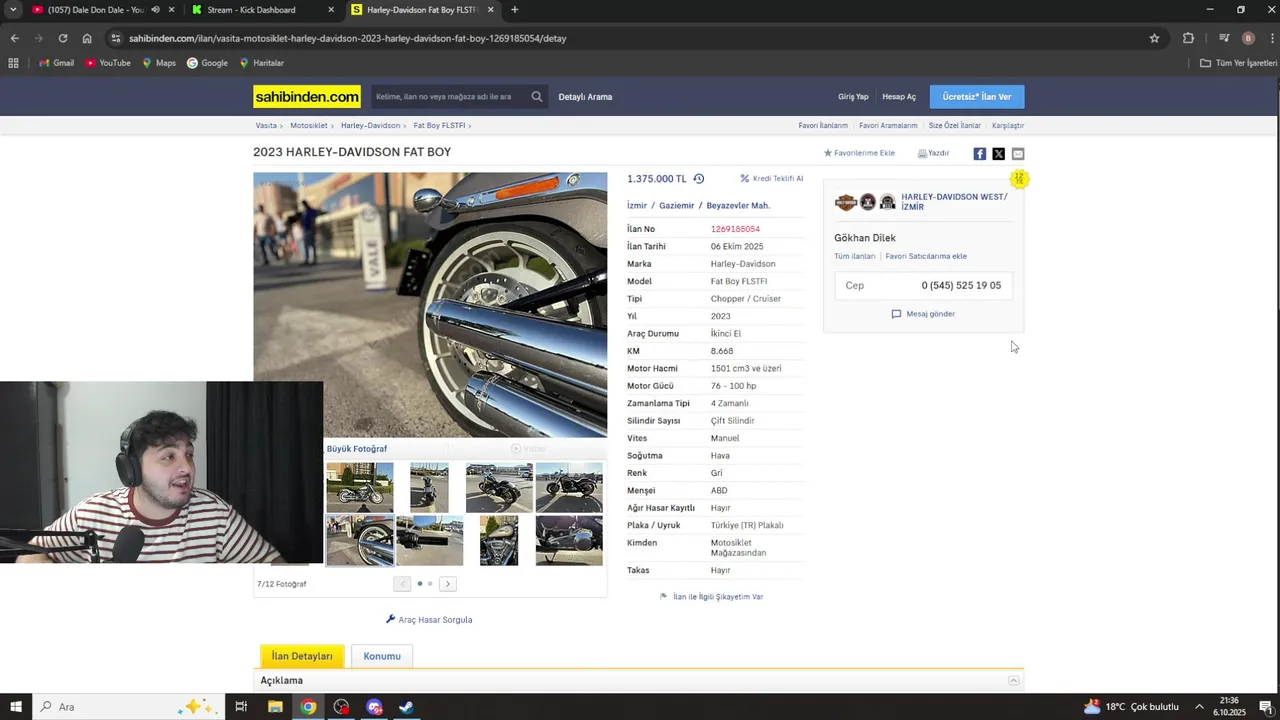Open Chrome extensions puzzle icon
The width and height of the screenshot is (1280, 720).
[1188, 38]
